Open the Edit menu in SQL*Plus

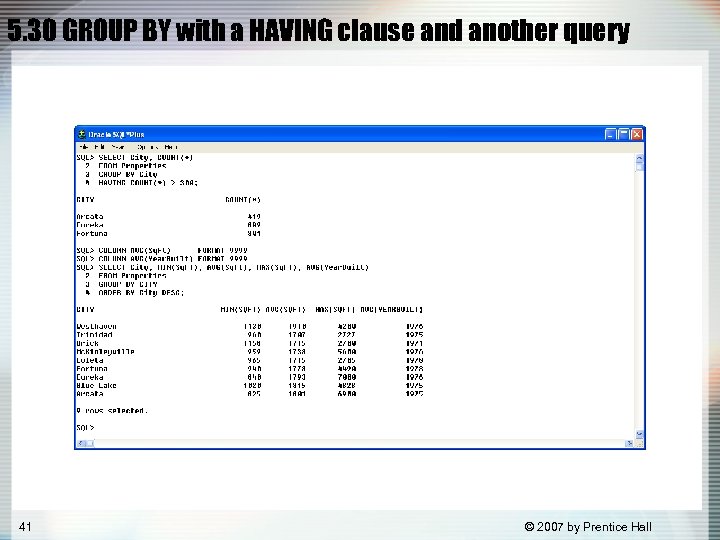point(99,147)
